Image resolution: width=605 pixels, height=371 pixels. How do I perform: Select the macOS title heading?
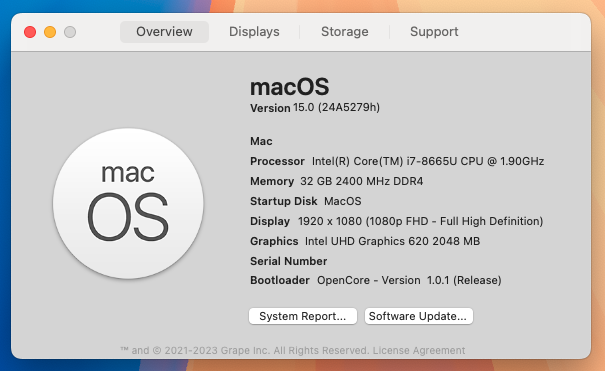click(289, 87)
